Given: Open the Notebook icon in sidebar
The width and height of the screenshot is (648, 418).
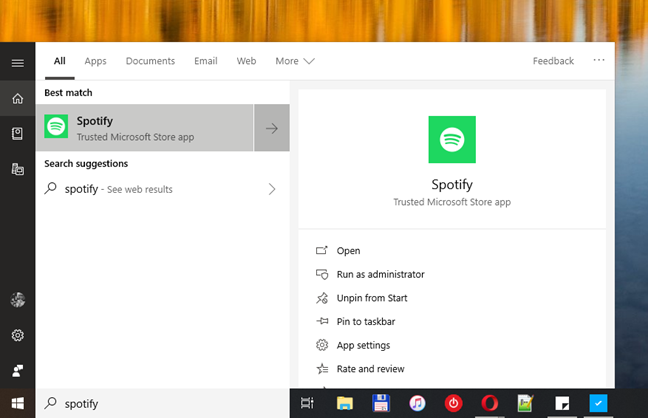Looking at the screenshot, I should click(x=17, y=134).
